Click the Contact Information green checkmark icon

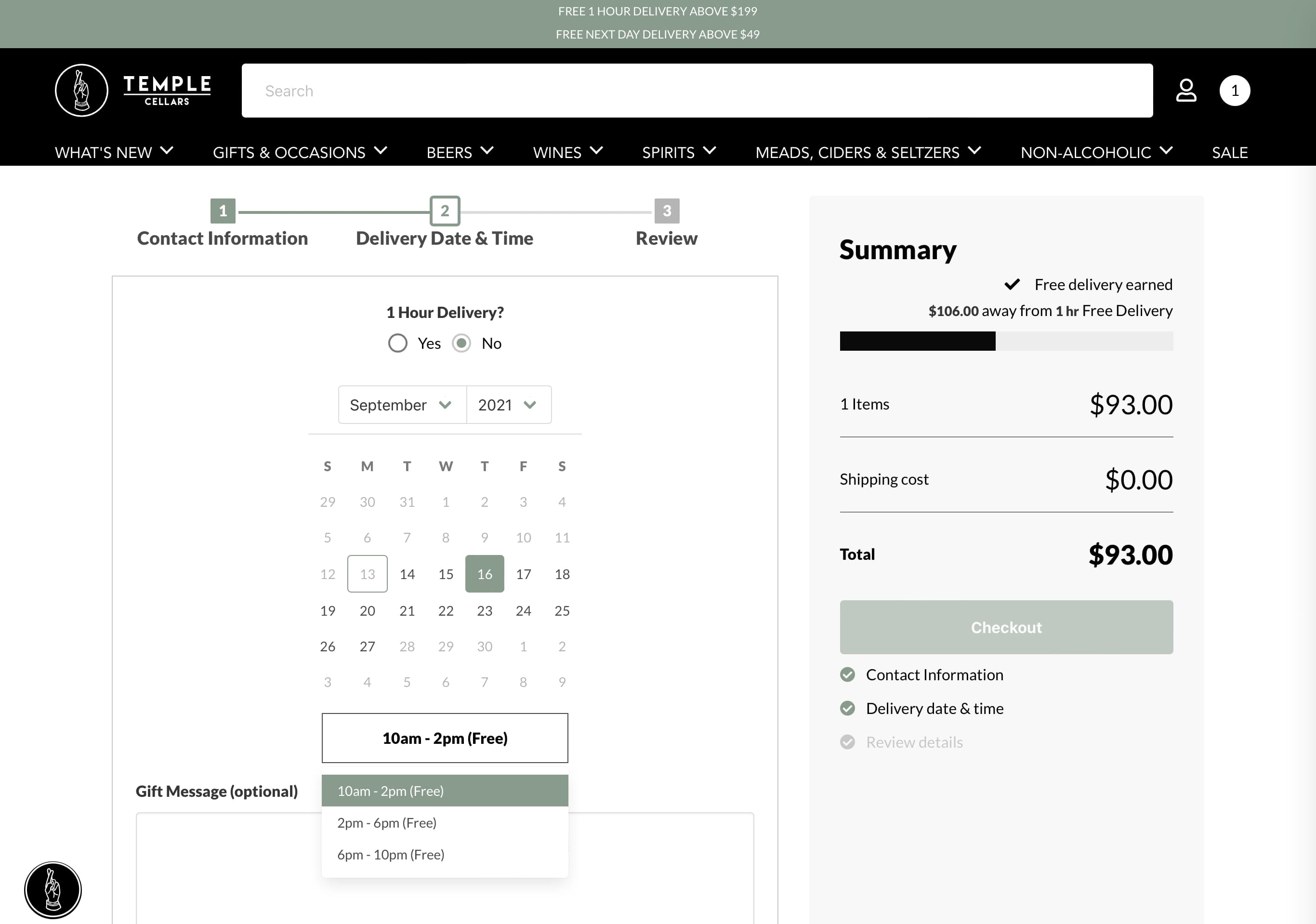(847, 674)
